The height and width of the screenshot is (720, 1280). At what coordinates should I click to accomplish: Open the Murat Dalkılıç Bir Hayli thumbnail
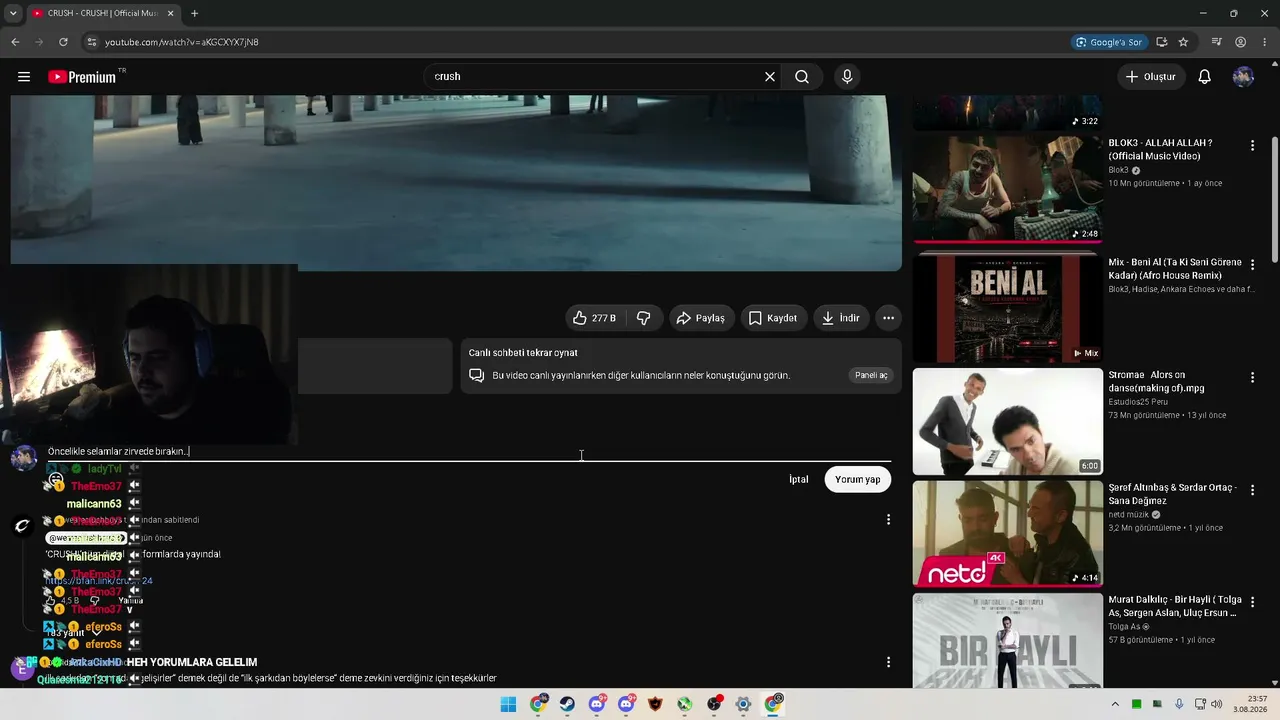point(1008,640)
